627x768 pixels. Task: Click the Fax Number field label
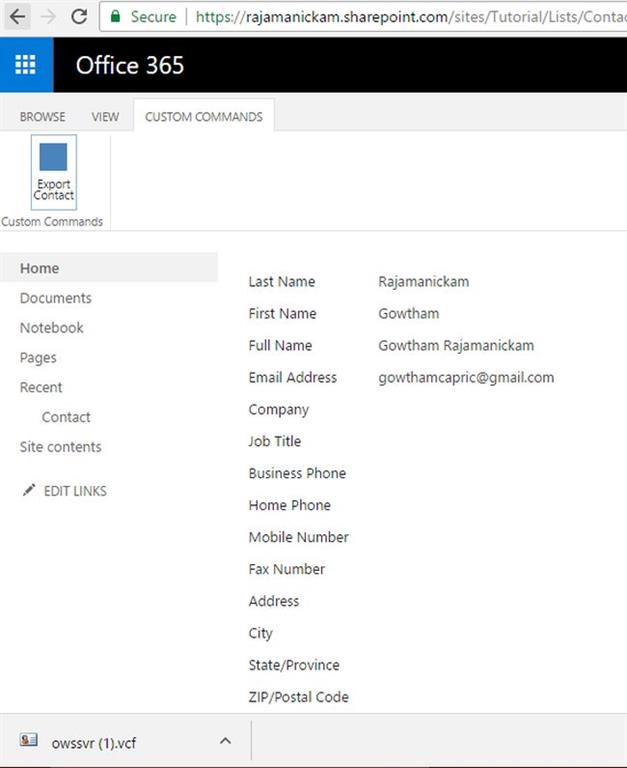[x=287, y=569]
